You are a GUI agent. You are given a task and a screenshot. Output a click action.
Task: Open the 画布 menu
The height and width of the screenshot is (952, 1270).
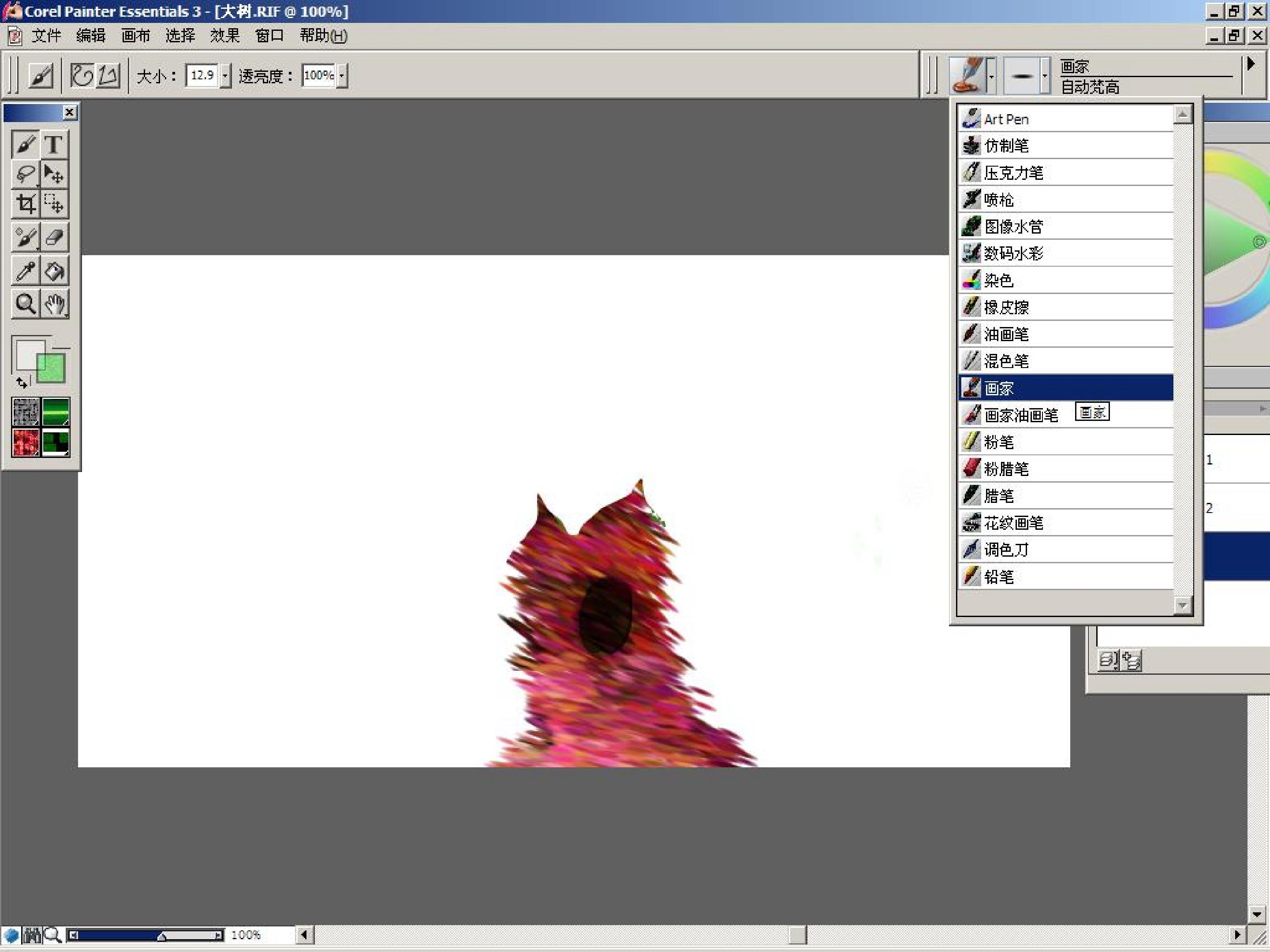click(x=135, y=36)
